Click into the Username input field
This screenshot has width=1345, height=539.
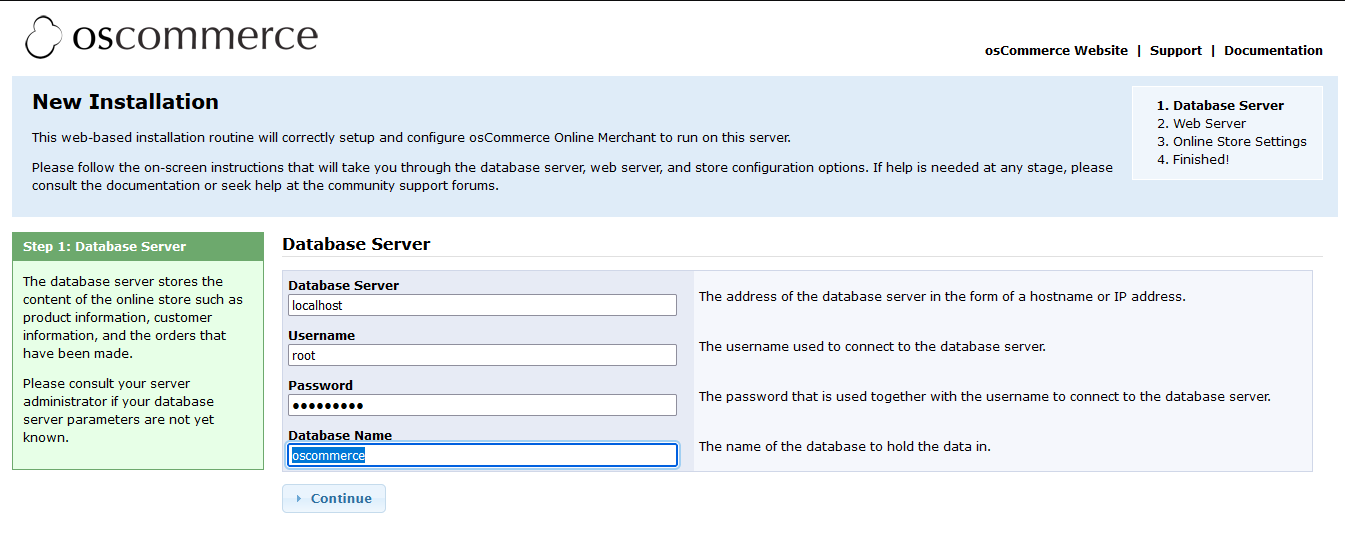pos(482,355)
